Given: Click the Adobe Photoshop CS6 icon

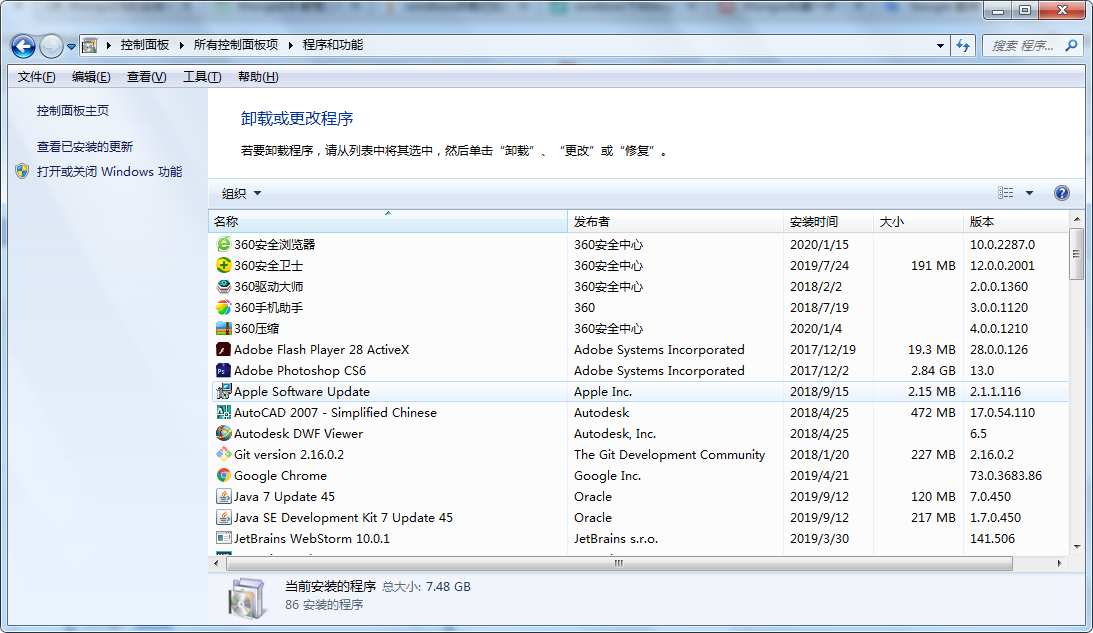Looking at the screenshot, I should click(x=223, y=370).
